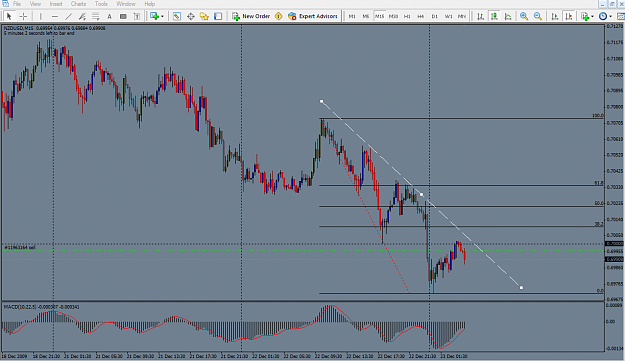Click the trendline's middle anchor point
This screenshot has width=625, height=361.
coord(422,194)
